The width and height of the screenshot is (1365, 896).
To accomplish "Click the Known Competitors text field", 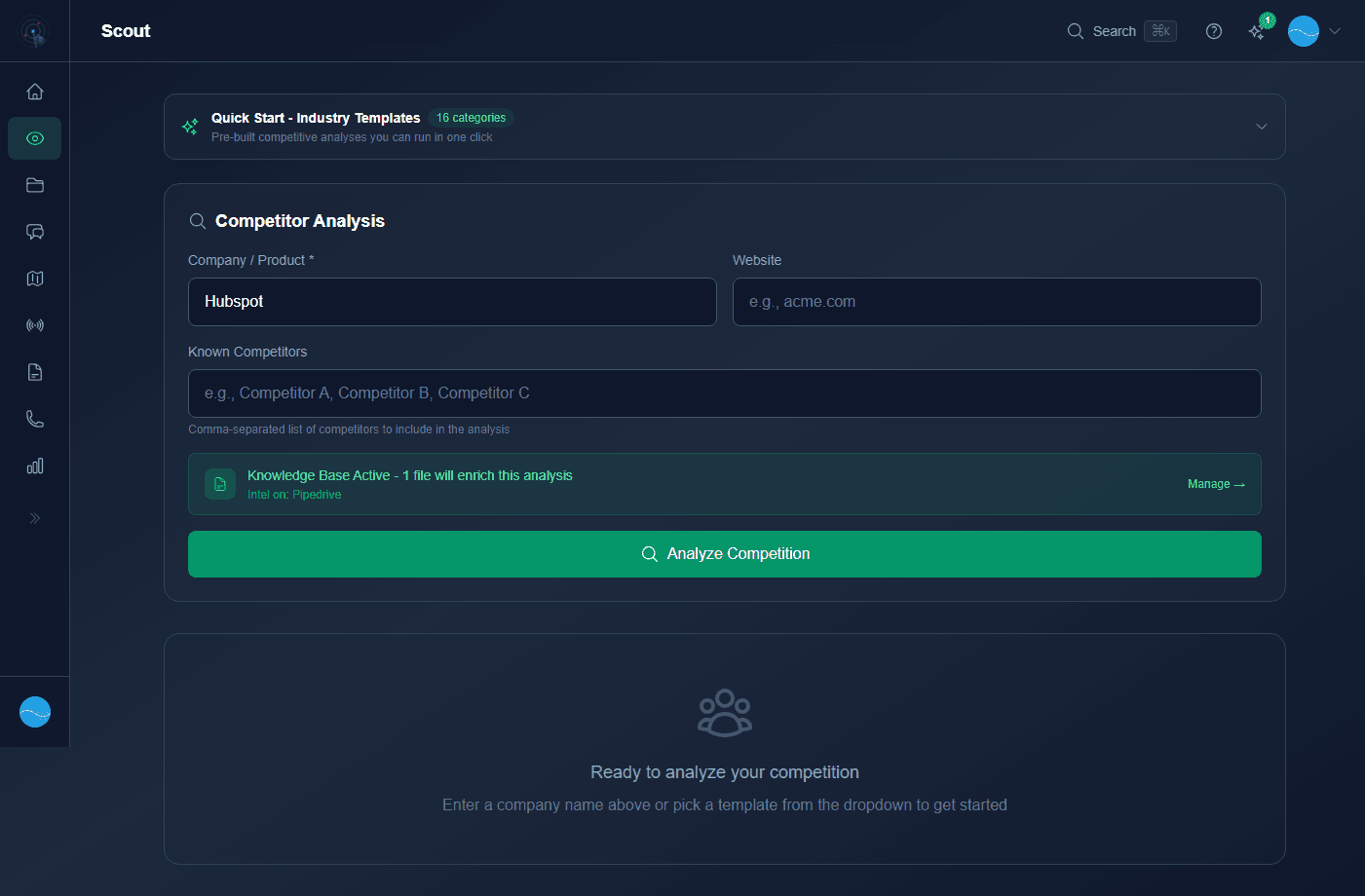I will click(x=725, y=393).
